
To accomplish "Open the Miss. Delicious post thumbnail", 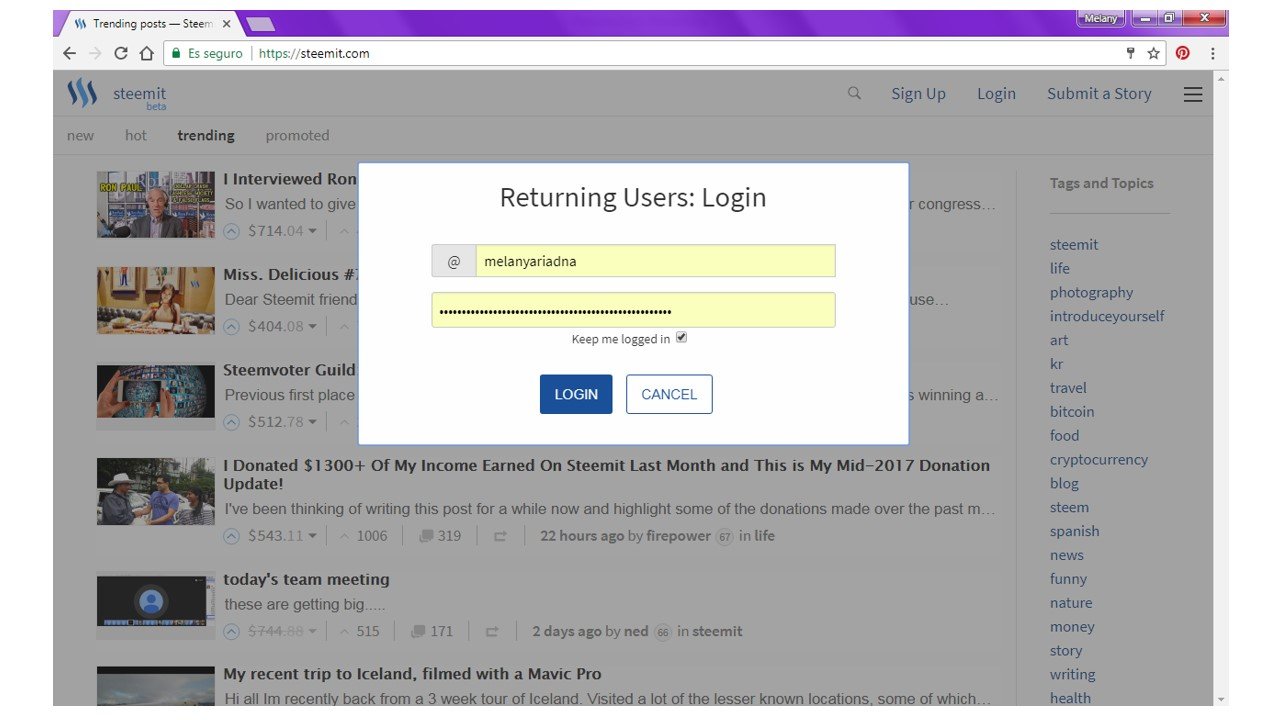I will pos(155,300).
